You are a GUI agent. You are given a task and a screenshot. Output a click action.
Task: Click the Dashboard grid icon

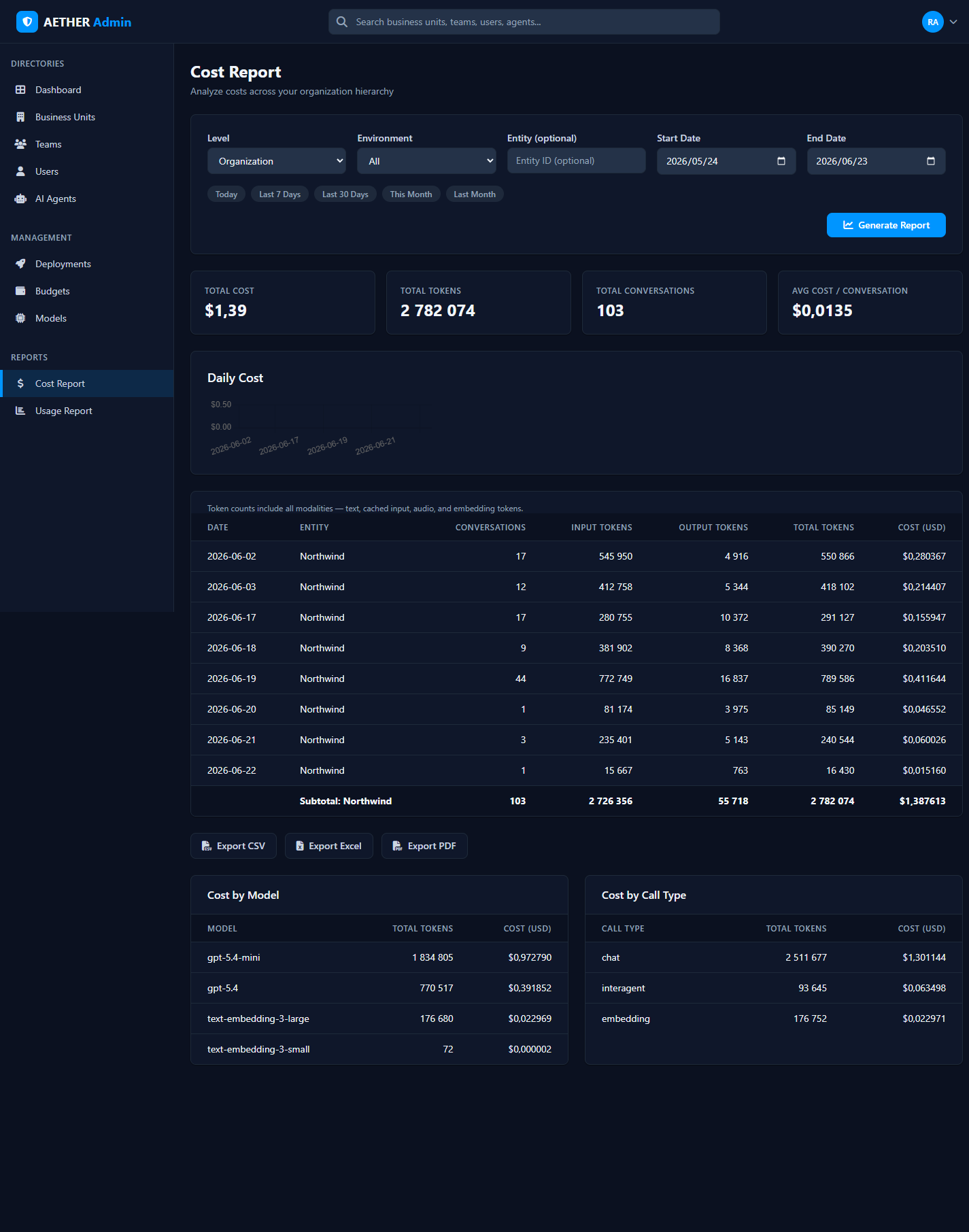pos(20,90)
